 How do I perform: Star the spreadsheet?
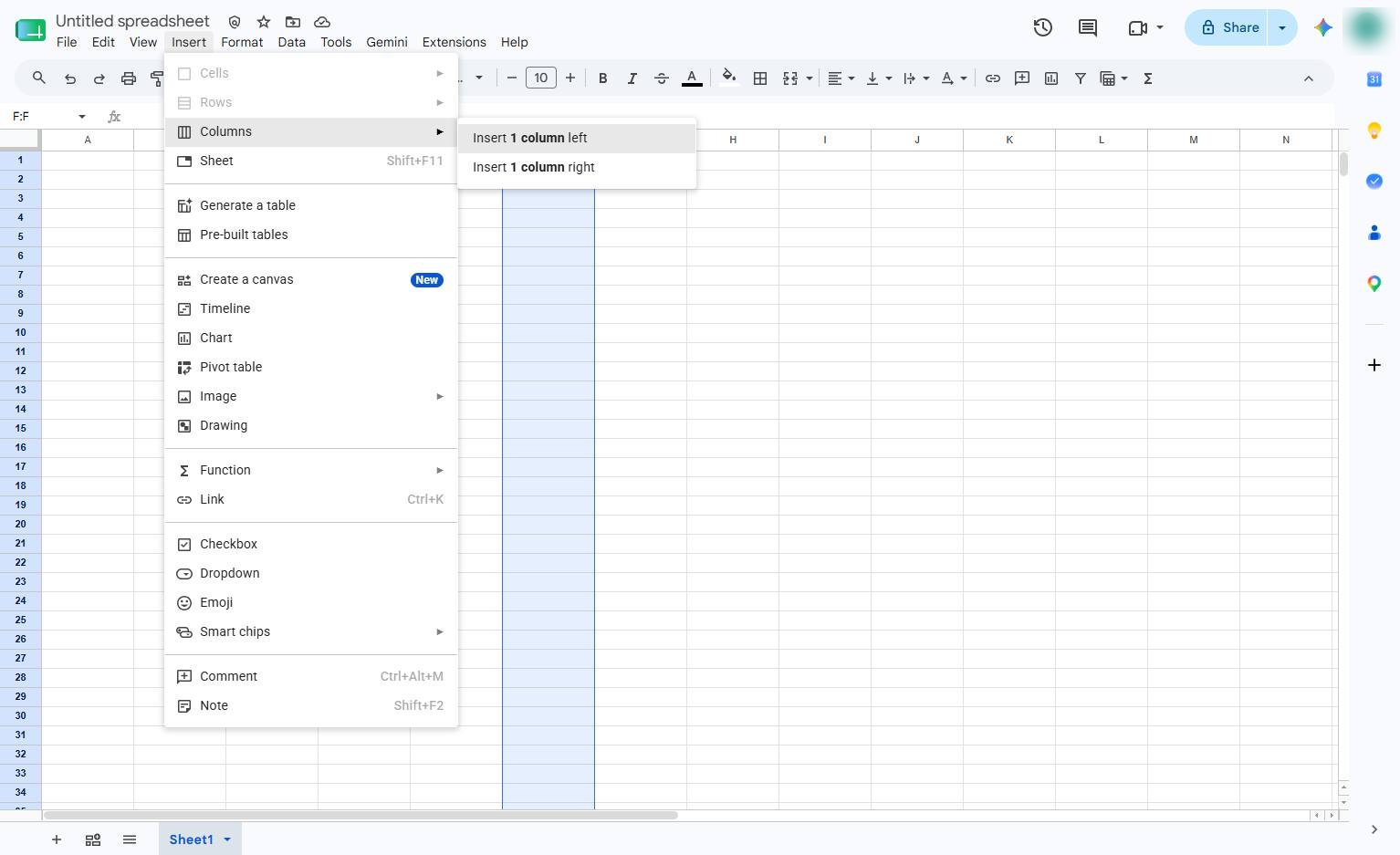(x=264, y=21)
